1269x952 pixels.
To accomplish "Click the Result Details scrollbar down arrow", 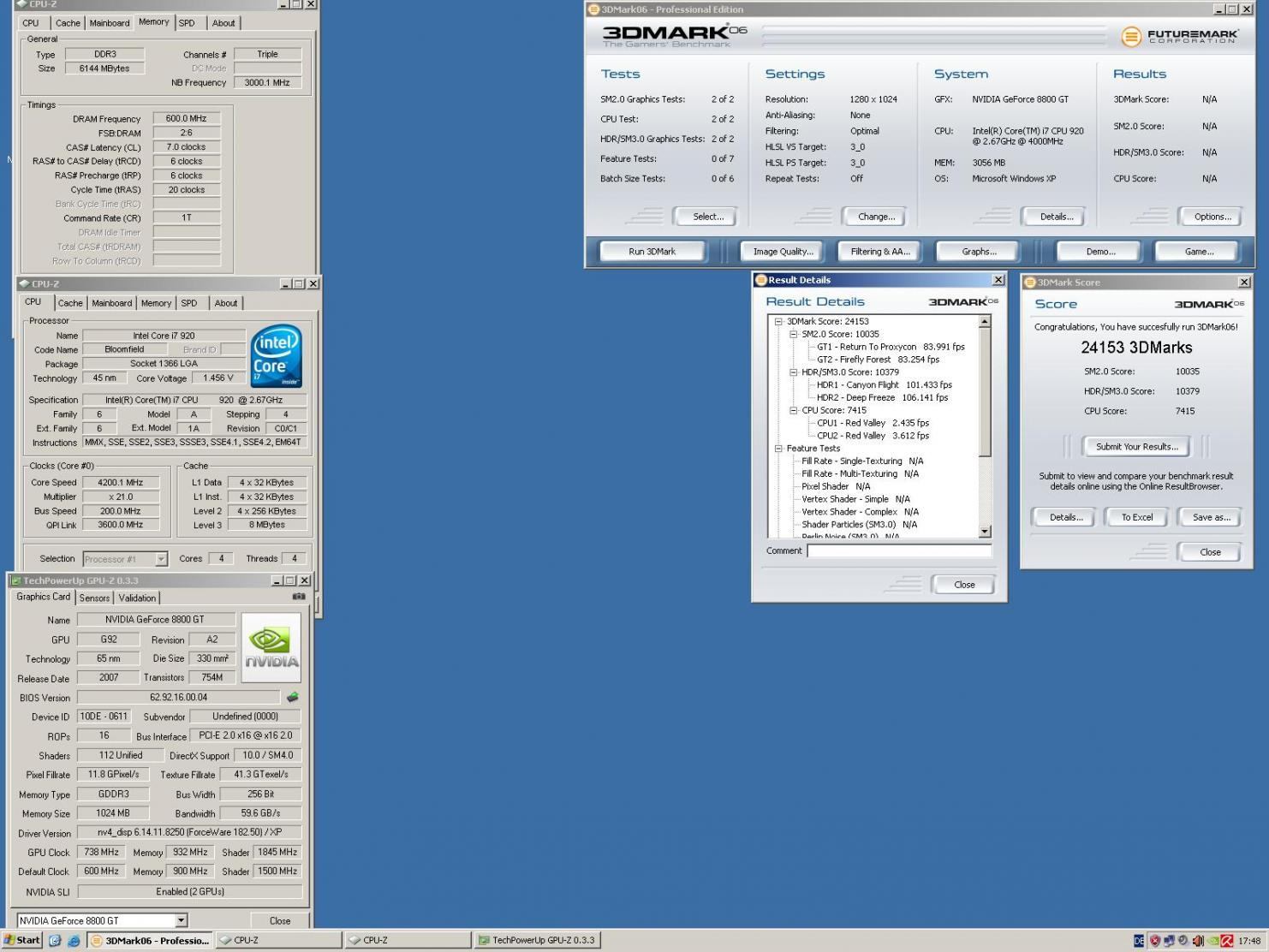I will pos(985,532).
